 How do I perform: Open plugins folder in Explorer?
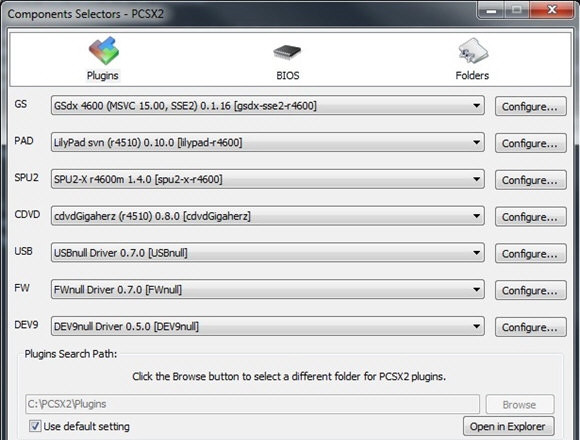(x=508, y=426)
